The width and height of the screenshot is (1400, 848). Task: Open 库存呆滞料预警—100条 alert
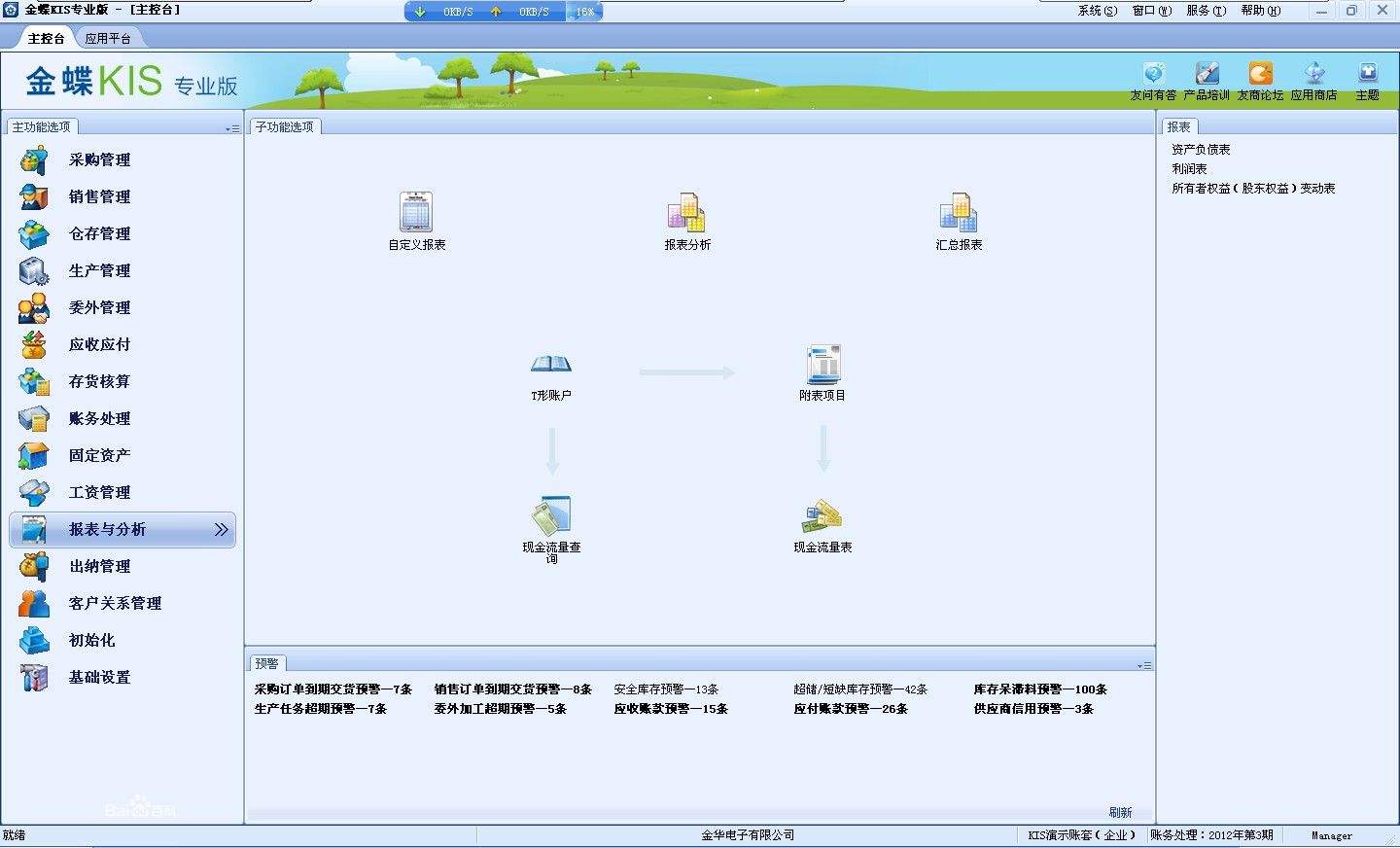[x=1040, y=689]
